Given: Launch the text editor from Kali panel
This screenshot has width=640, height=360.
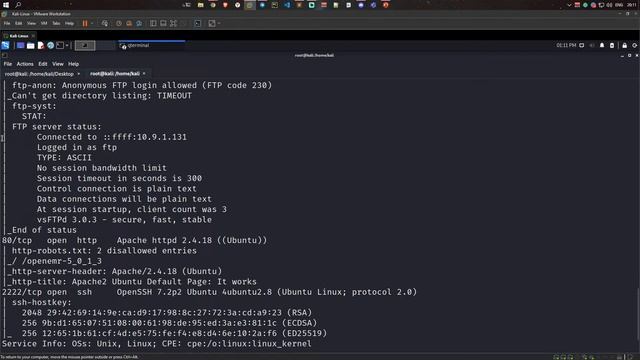Looking at the screenshot, I should click(41, 46).
